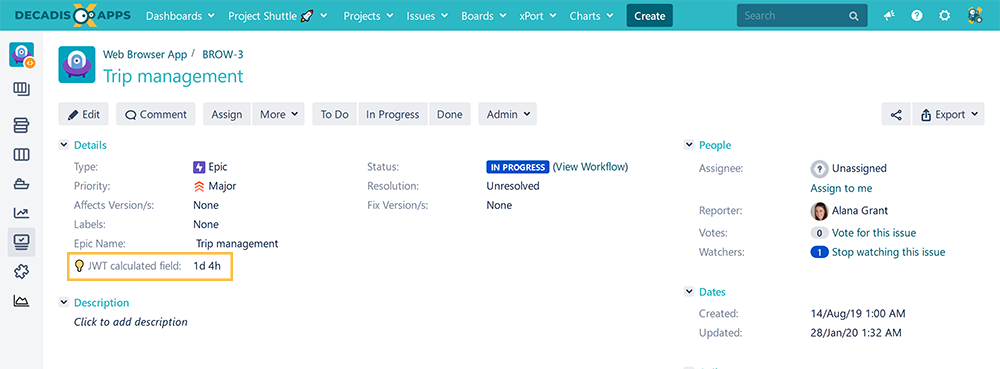Open the reports line chart icon

tap(22, 213)
